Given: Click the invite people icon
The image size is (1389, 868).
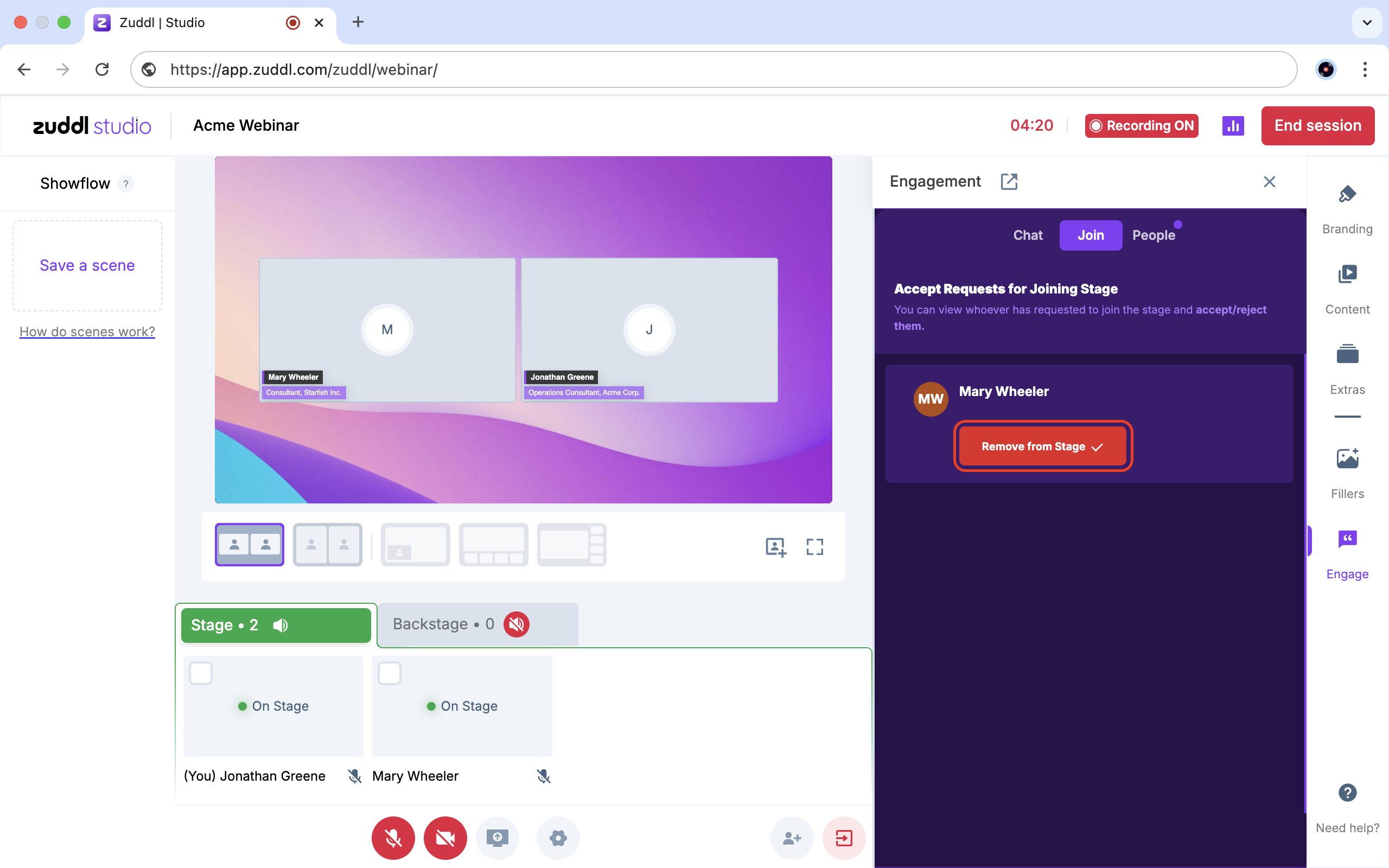Looking at the screenshot, I should point(792,838).
